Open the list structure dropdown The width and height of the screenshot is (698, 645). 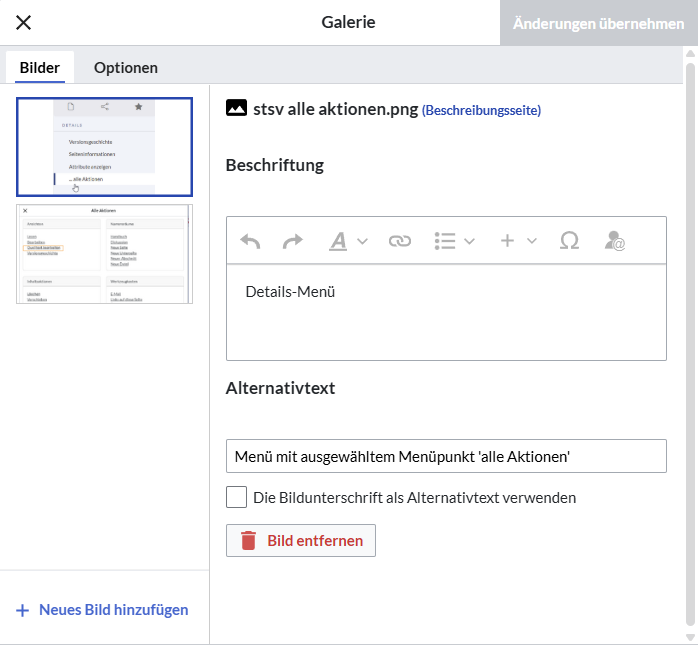coord(454,241)
